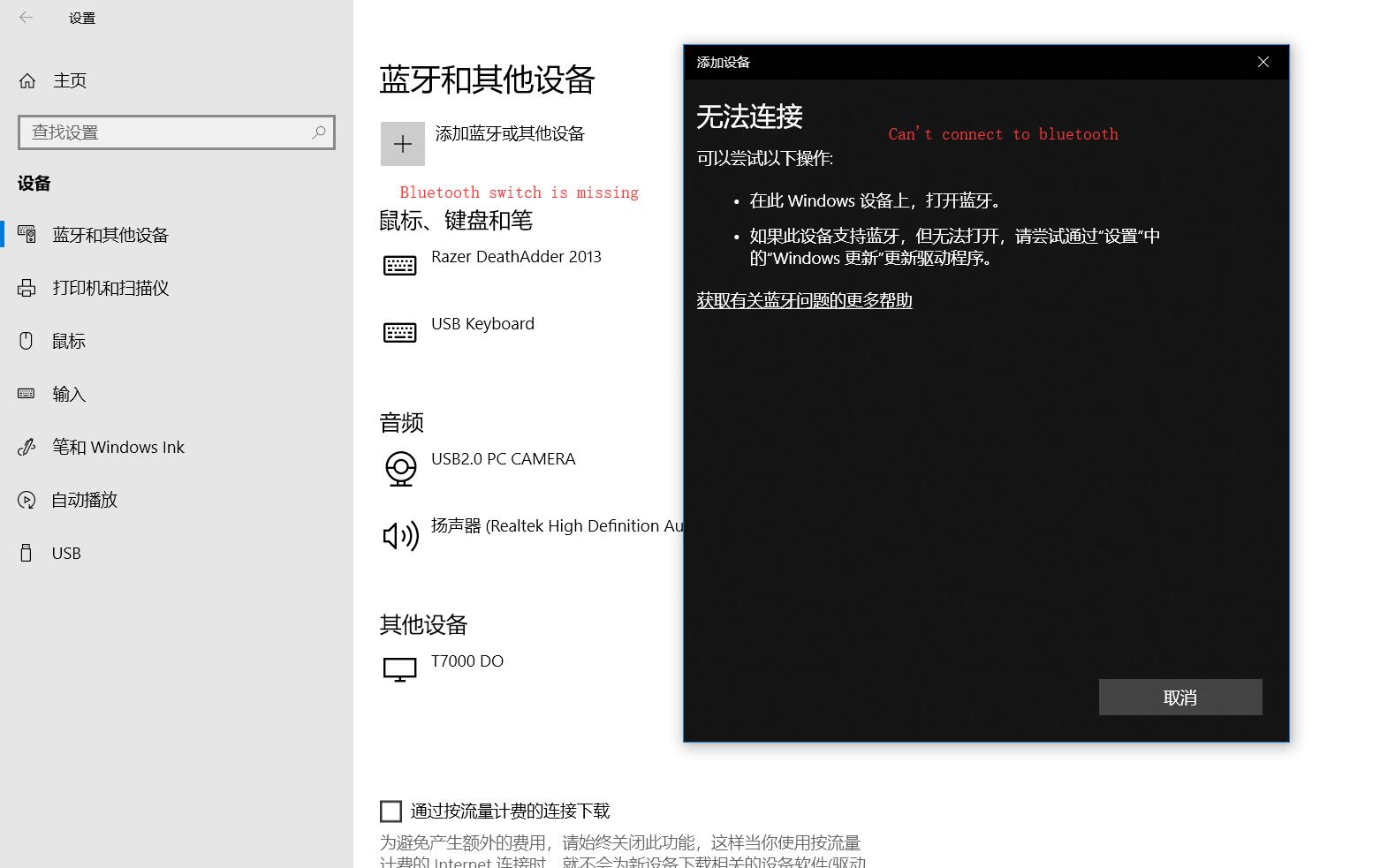
Task: Click the 取消 button in dialog
Action: pos(1180,697)
